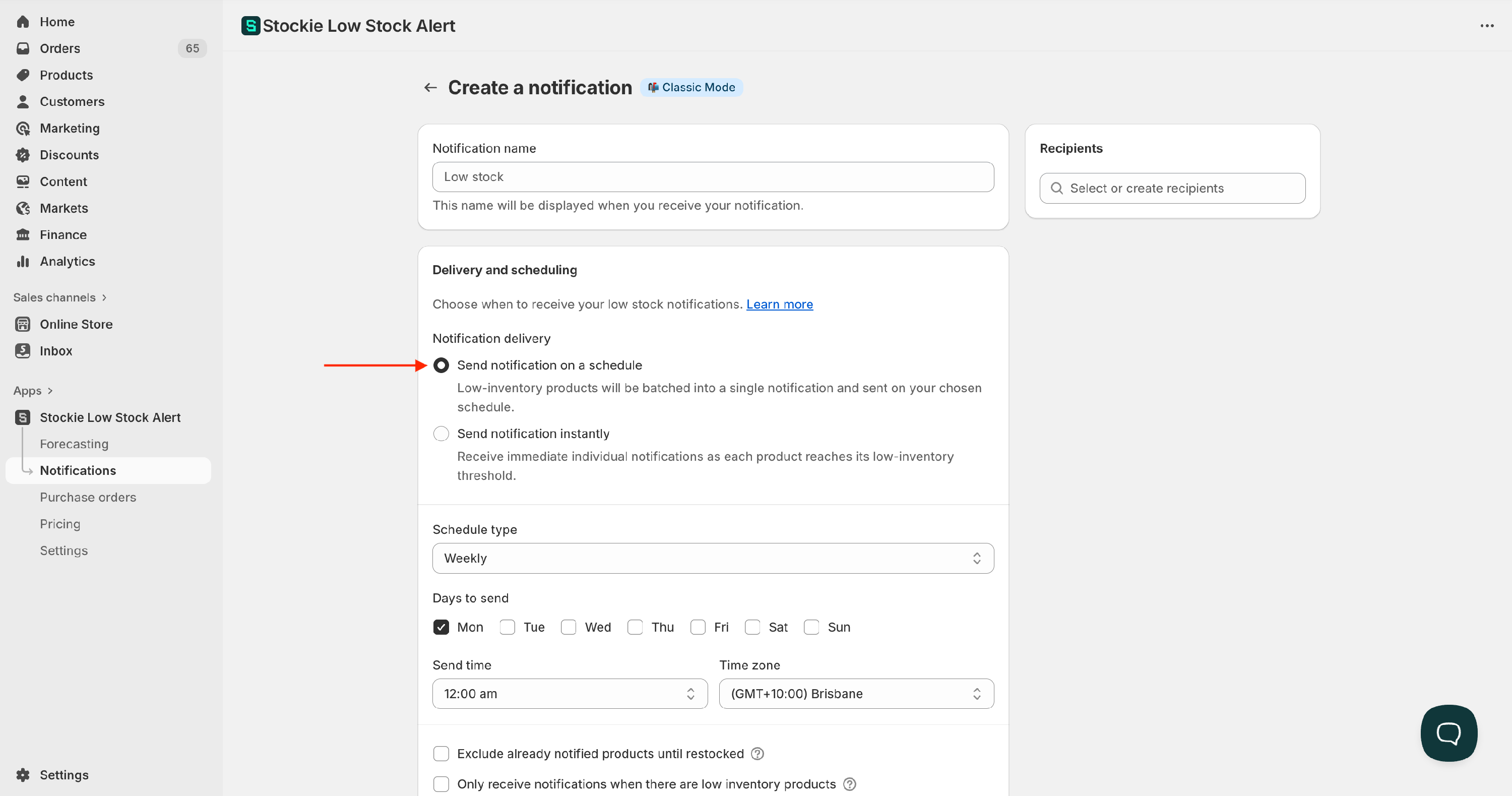Click the Analytics bar chart icon
The height and width of the screenshot is (796, 1512).
coord(23,261)
